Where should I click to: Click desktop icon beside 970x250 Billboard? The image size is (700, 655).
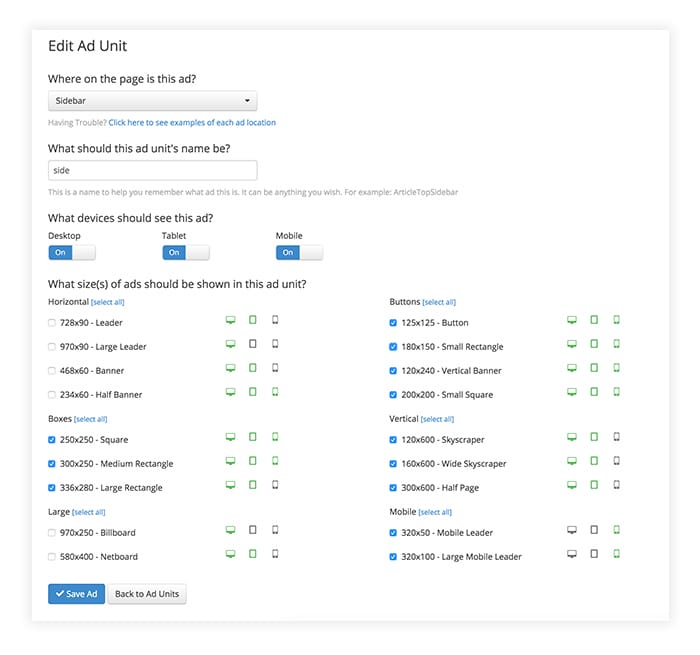click(x=230, y=530)
